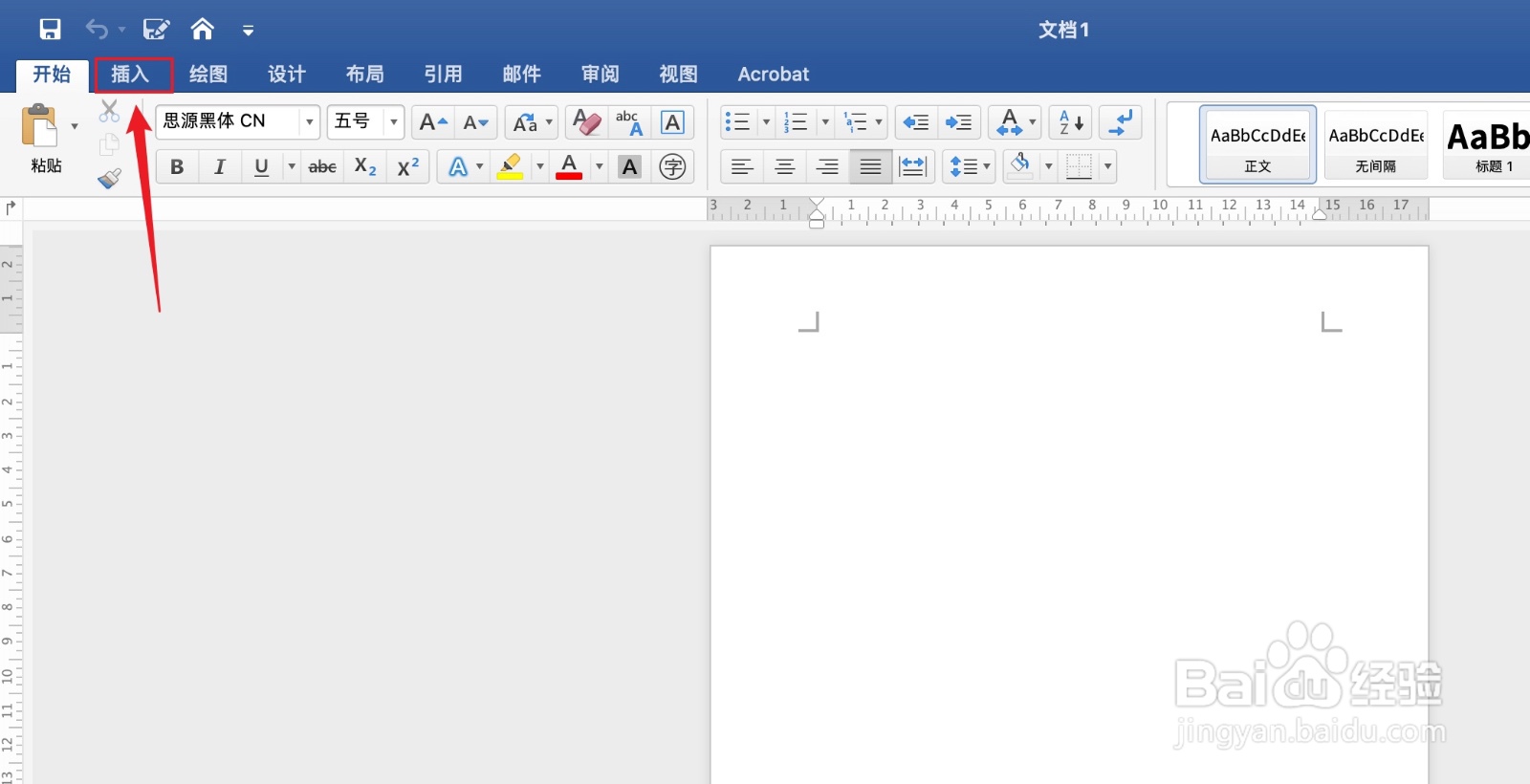The image size is (1530, 784).
Task: Click the Change Case Aa button
Action: [525, 122]
